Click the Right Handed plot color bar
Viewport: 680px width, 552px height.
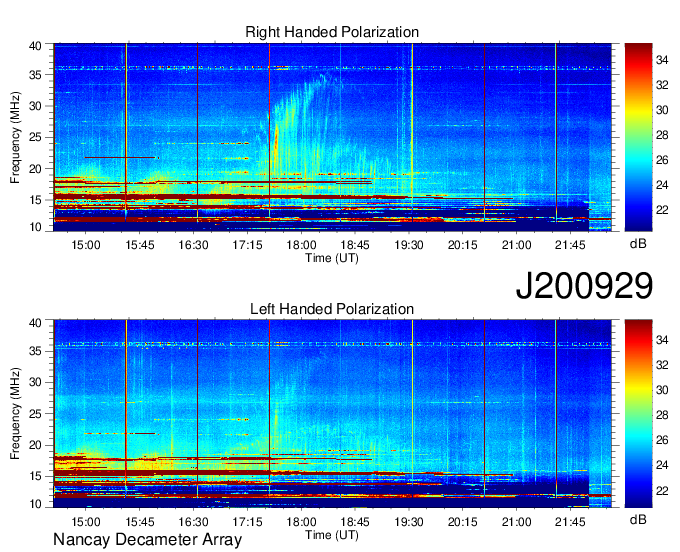tap(638, 137)
